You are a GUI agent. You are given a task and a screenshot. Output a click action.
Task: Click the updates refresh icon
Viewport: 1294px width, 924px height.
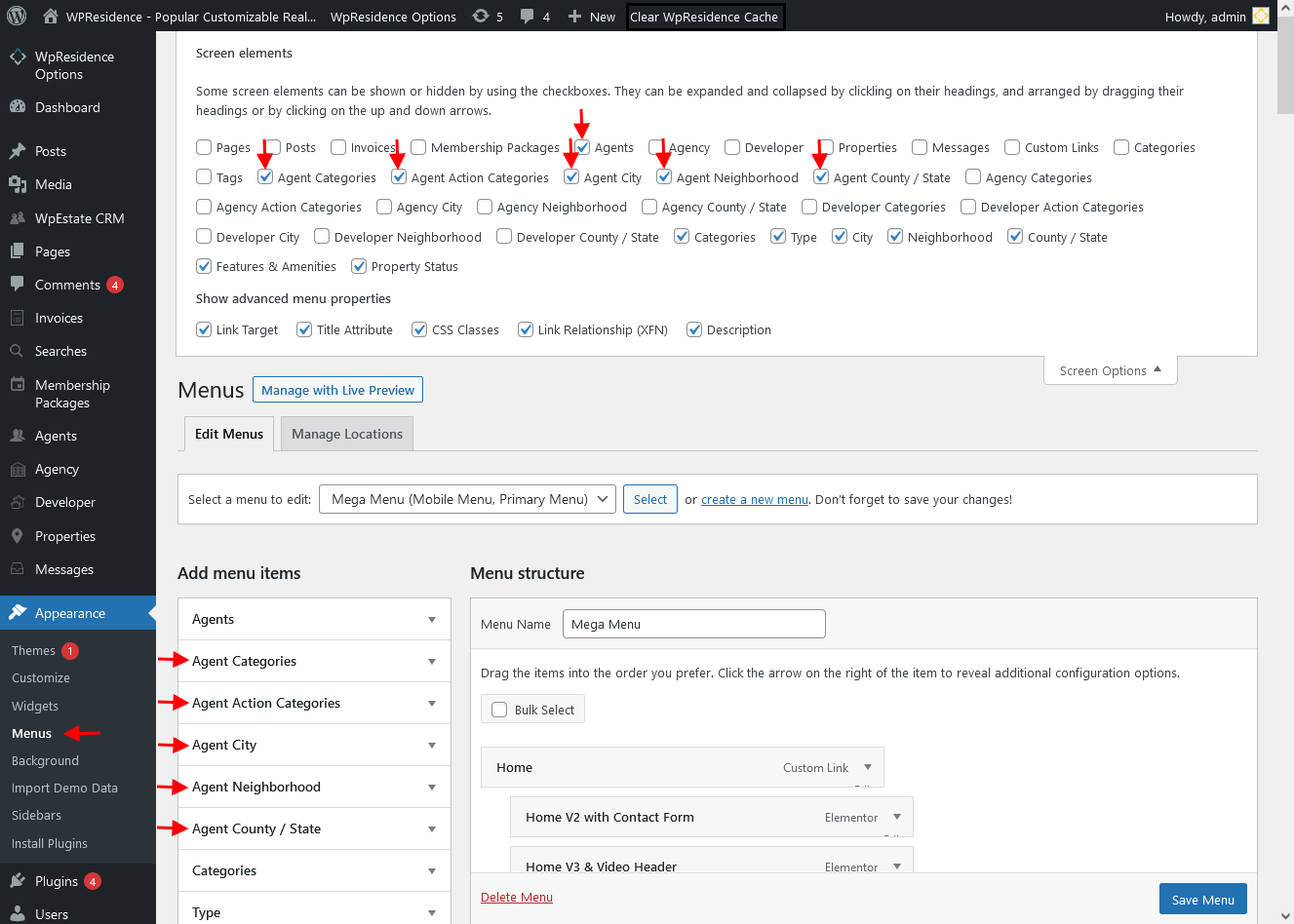click(x=481, y=16)
